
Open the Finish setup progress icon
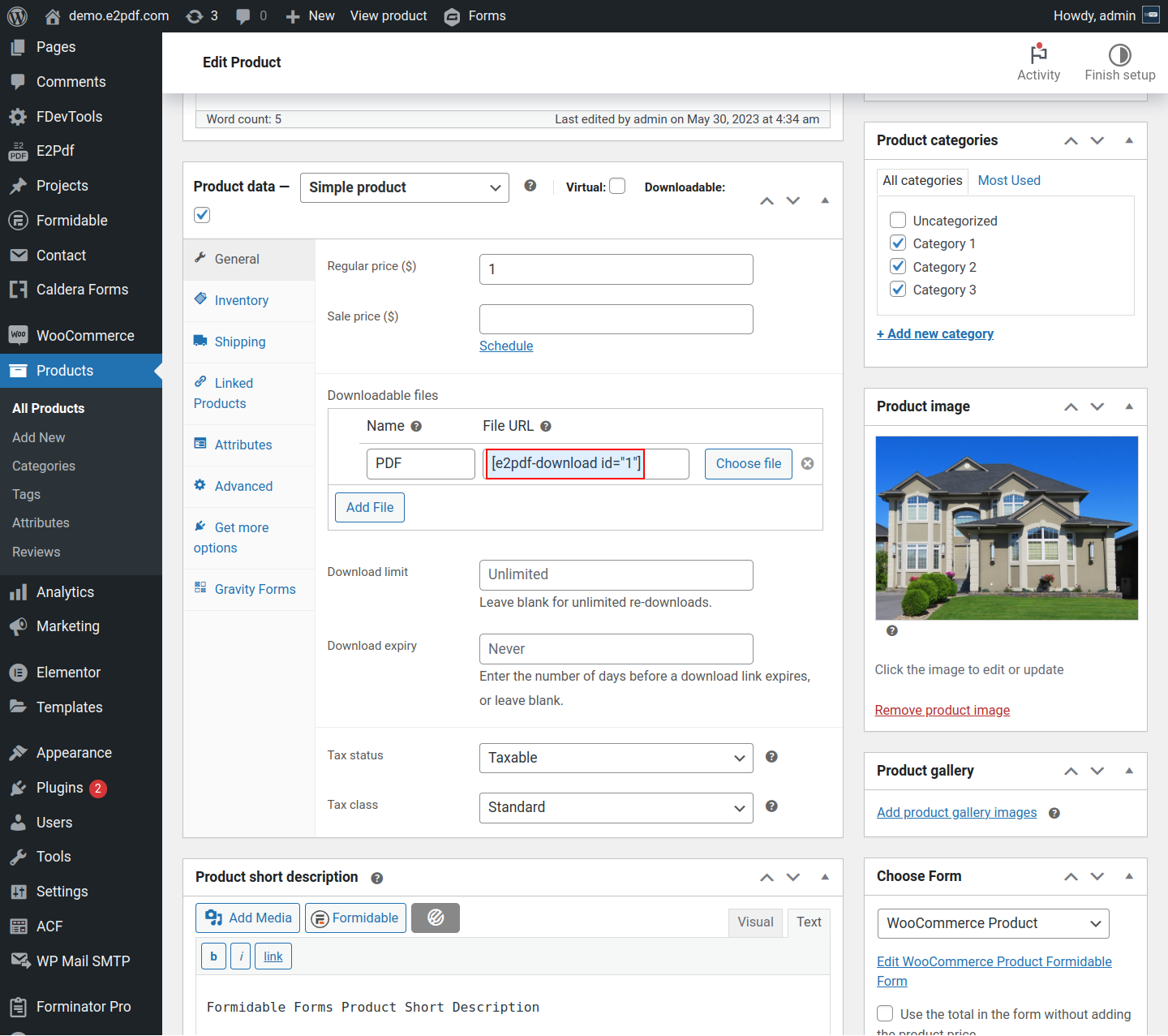[1119, 54]
